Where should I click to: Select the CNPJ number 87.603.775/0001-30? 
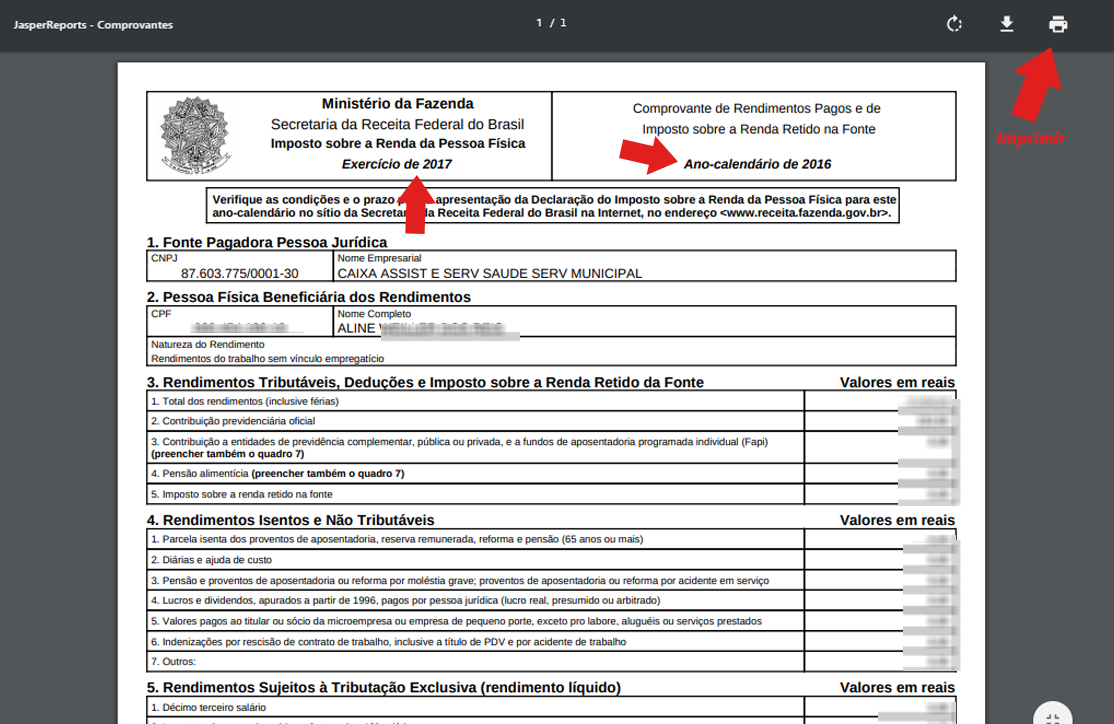(239, 273)
